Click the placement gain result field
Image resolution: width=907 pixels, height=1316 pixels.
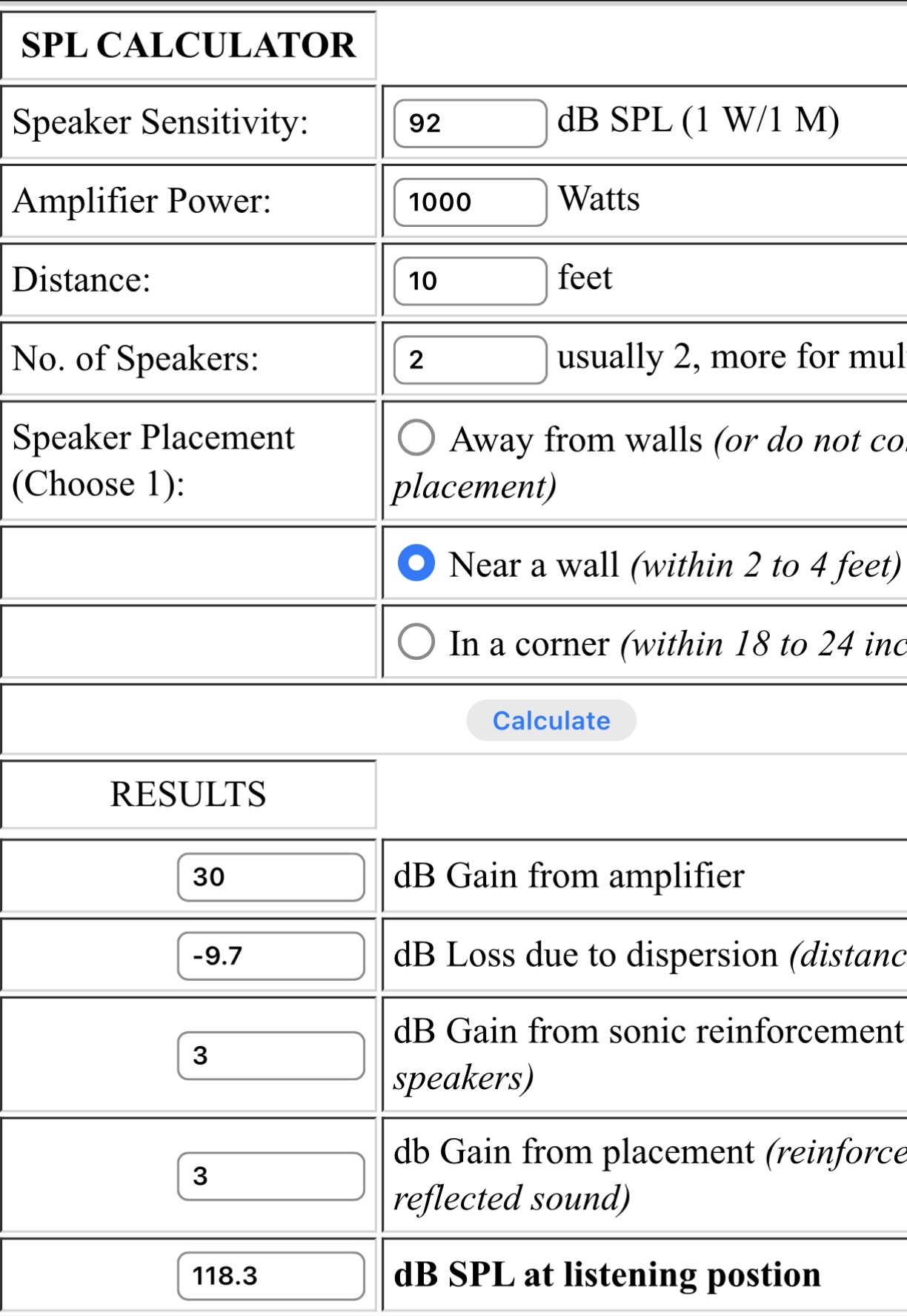[270, 1176]
